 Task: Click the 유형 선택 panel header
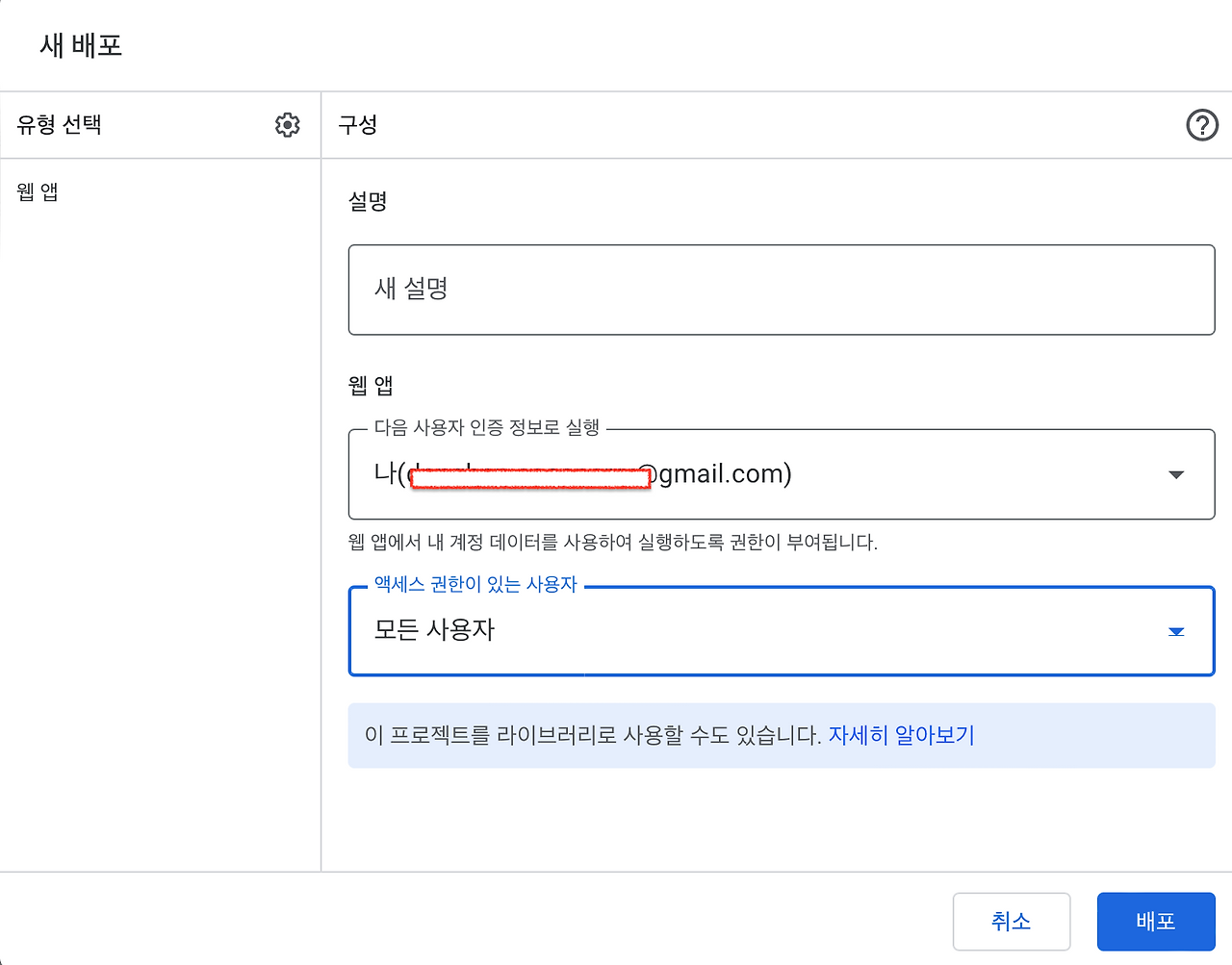tap(58, 125)
